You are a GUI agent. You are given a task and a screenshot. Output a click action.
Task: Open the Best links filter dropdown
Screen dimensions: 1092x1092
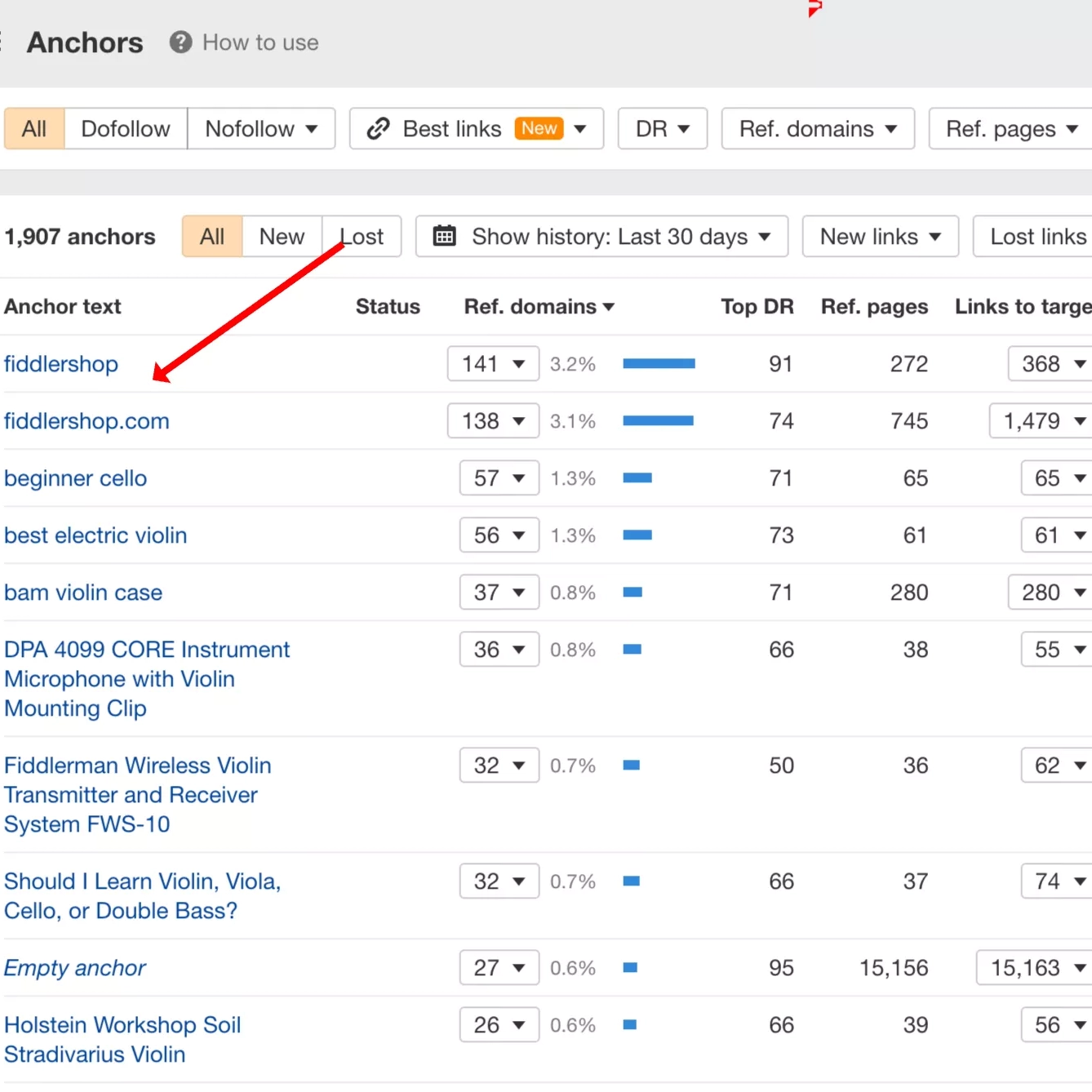click(x=477, y=129)
